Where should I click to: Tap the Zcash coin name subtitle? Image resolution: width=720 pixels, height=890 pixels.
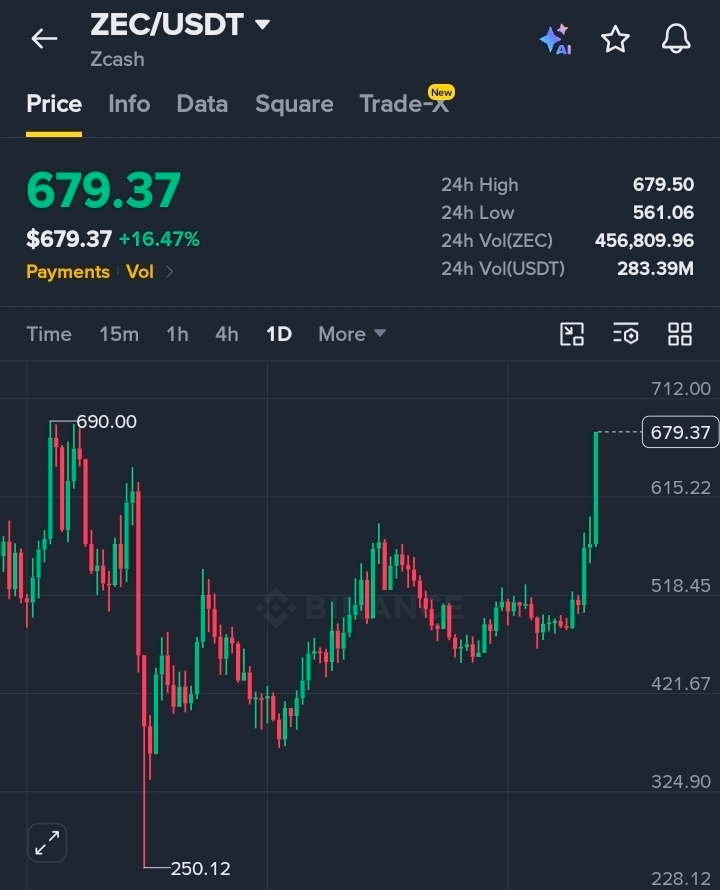(x=118, y=59)
